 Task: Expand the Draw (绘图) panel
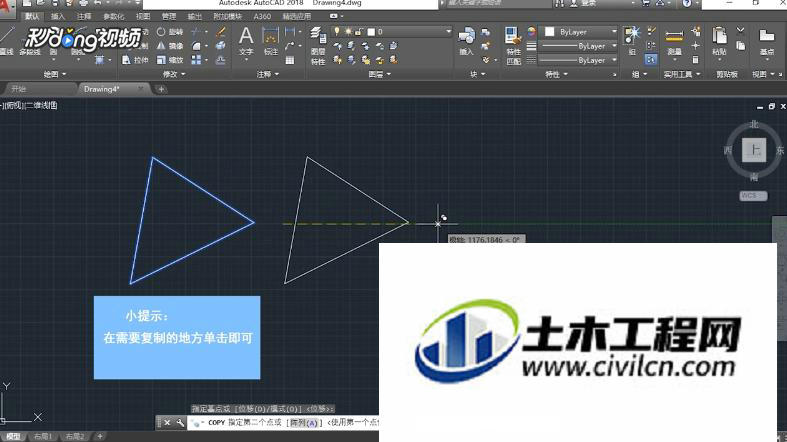(55, 74)
